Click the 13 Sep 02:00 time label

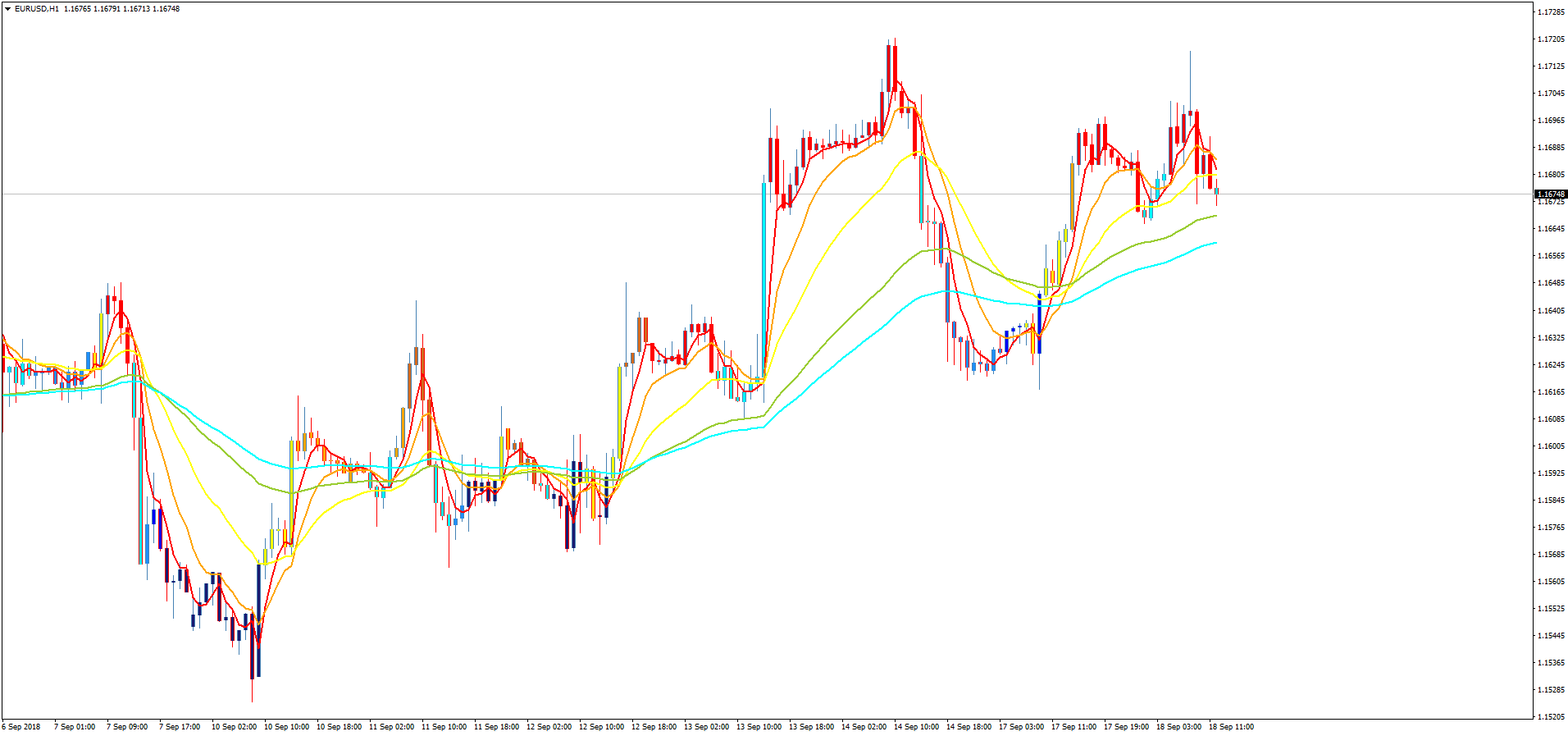click(x=707, y=727)
